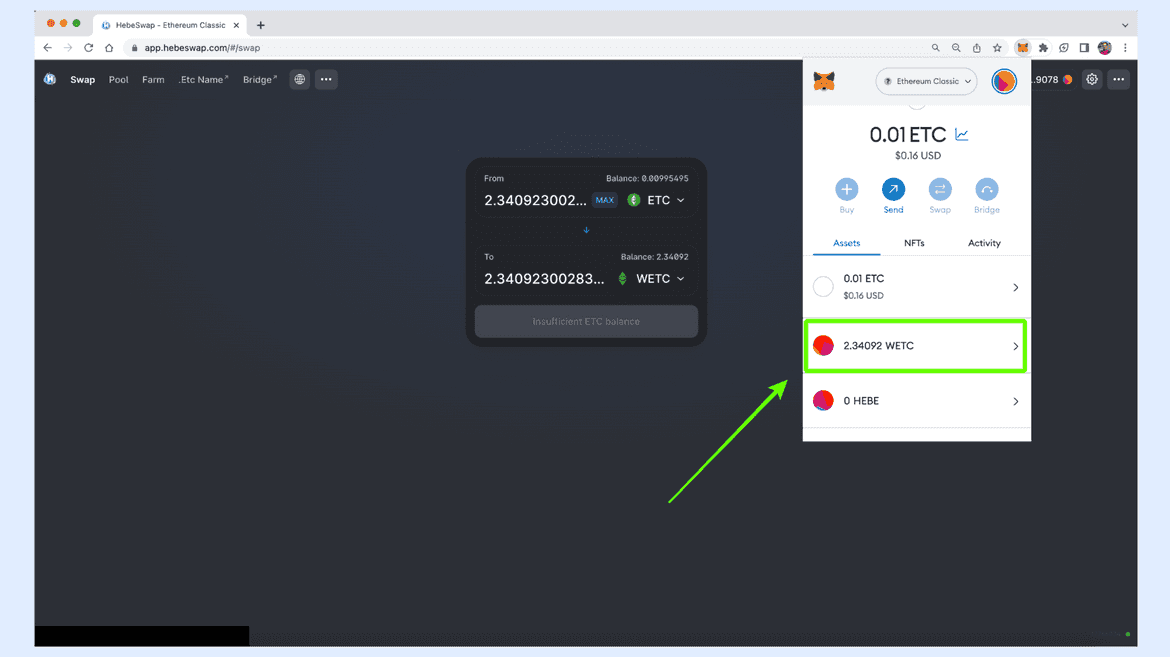Click the MetaMask Swap icon
Image resolution: width=1170 pixels, height=657 pixels.
940,190
